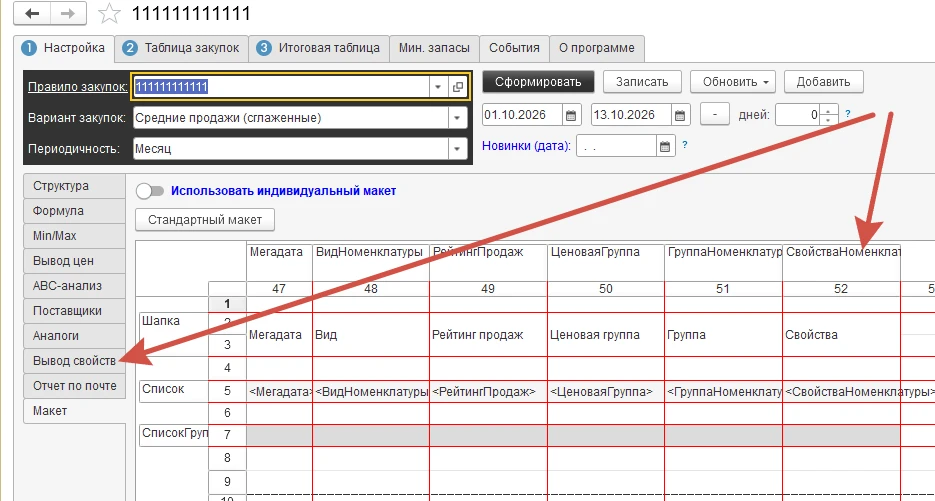Open calendar for end date 13.10.2026
Screen dimensions: 935x501
coord(679,115)
